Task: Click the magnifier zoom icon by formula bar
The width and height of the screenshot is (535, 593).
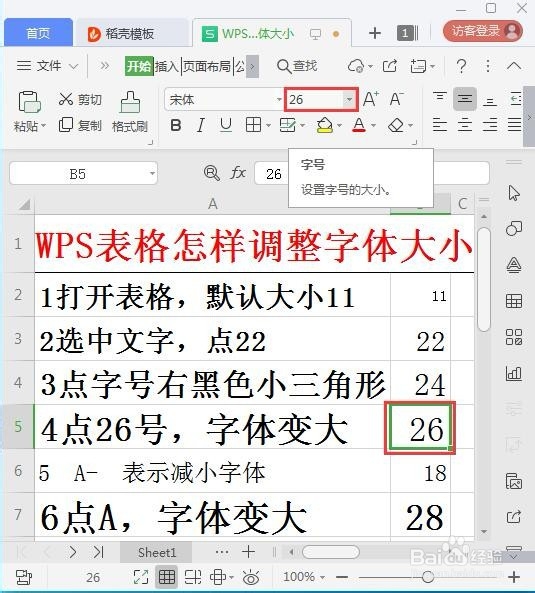Action: pos(211,173)
